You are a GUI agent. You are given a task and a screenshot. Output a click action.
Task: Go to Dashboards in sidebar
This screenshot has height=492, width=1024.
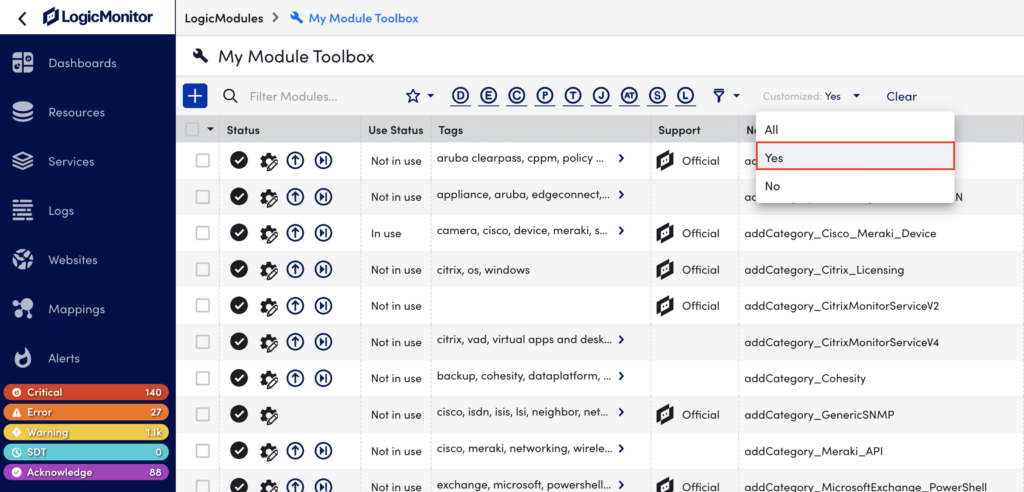pyautogui.click(x=82, y=63)
